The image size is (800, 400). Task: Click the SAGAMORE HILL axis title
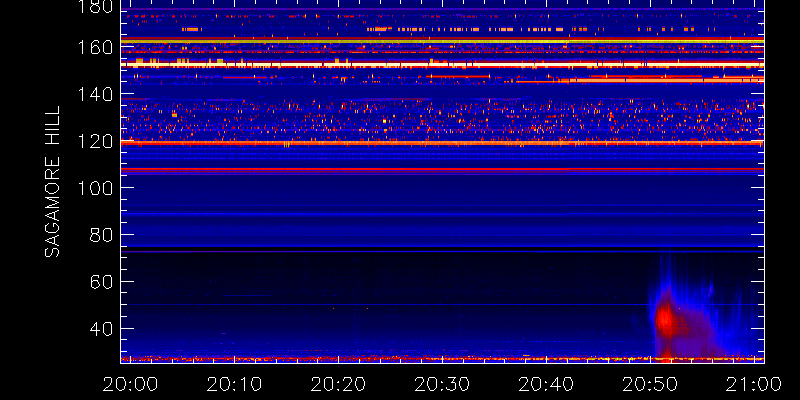[52, 182]
